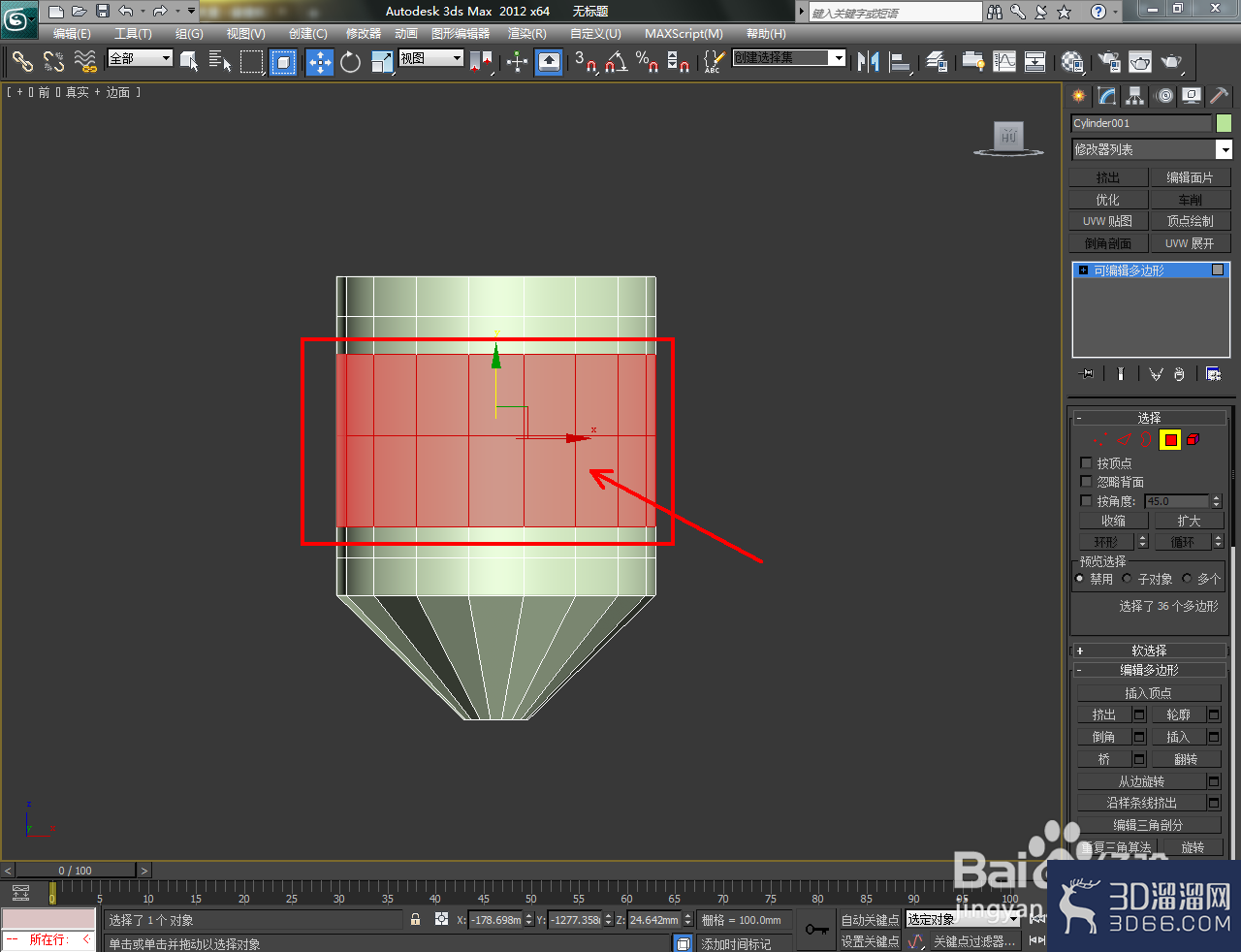
Task: Enable the 忽略背面 checkbox
Action: (1086, 482)
